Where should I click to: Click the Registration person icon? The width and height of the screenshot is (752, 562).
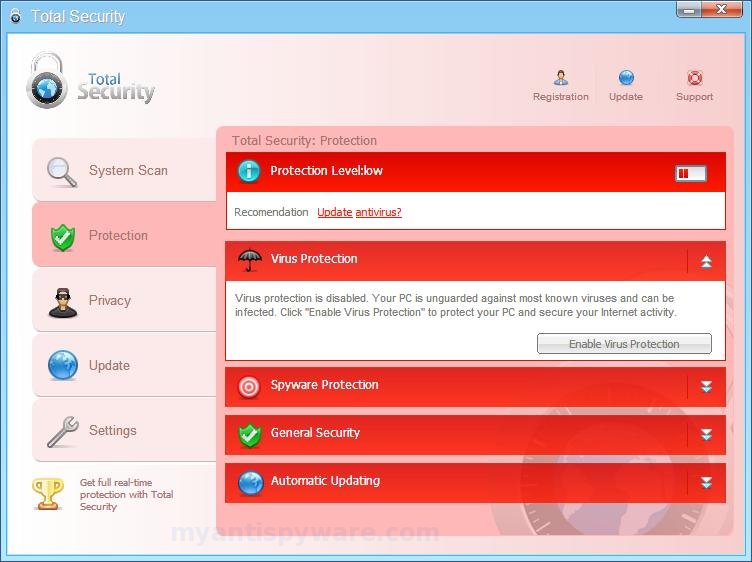tap(561, 77)
